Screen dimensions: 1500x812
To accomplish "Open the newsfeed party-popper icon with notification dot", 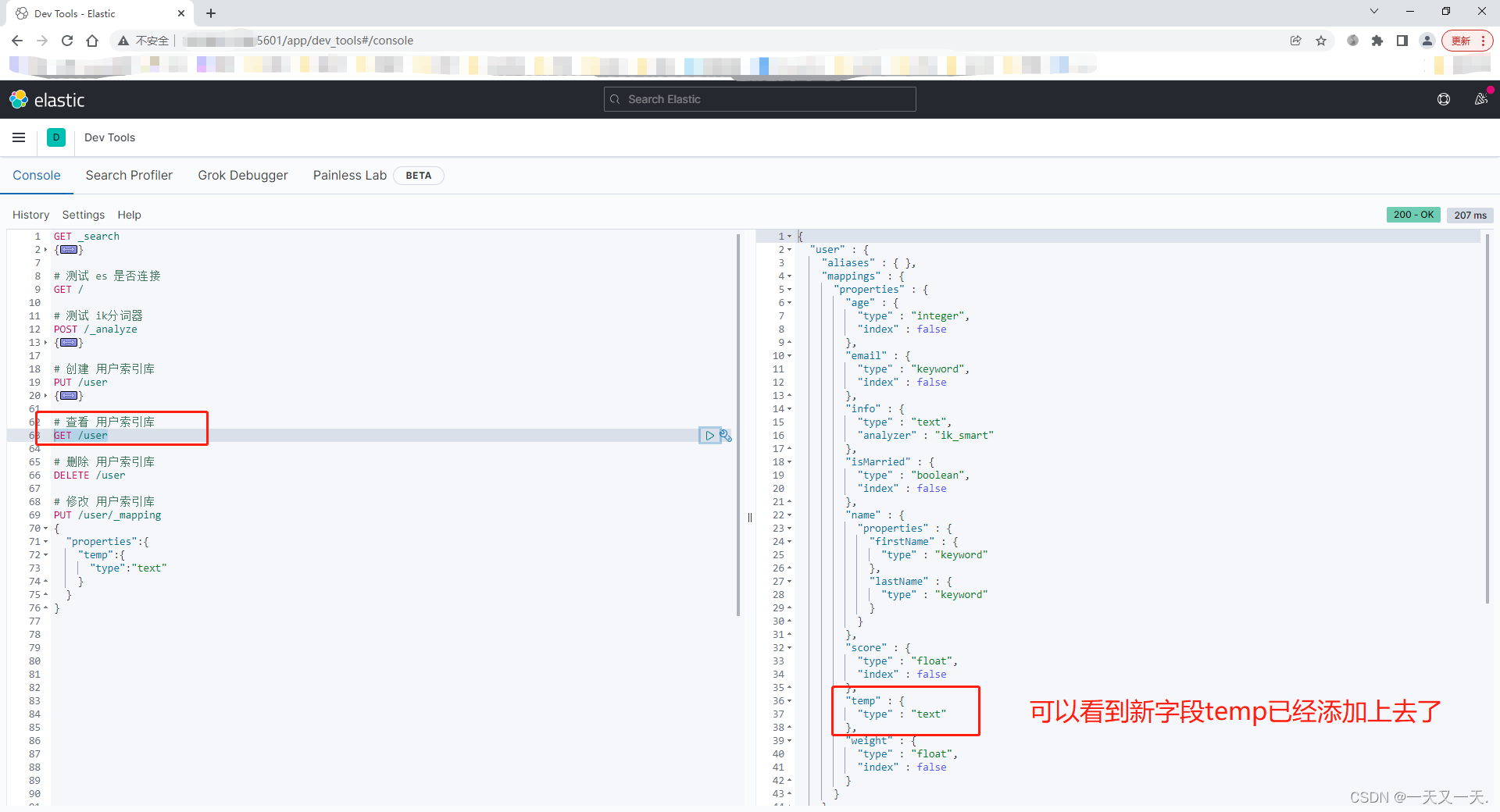I will (x=1482, y=99).
